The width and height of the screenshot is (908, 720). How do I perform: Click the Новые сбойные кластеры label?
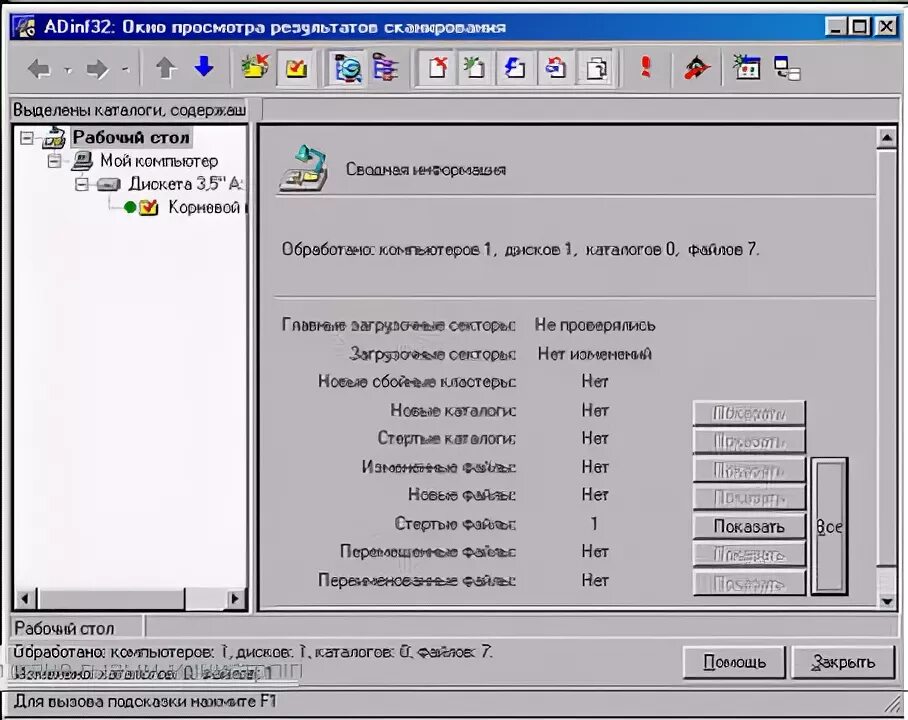tap(417, 382)
